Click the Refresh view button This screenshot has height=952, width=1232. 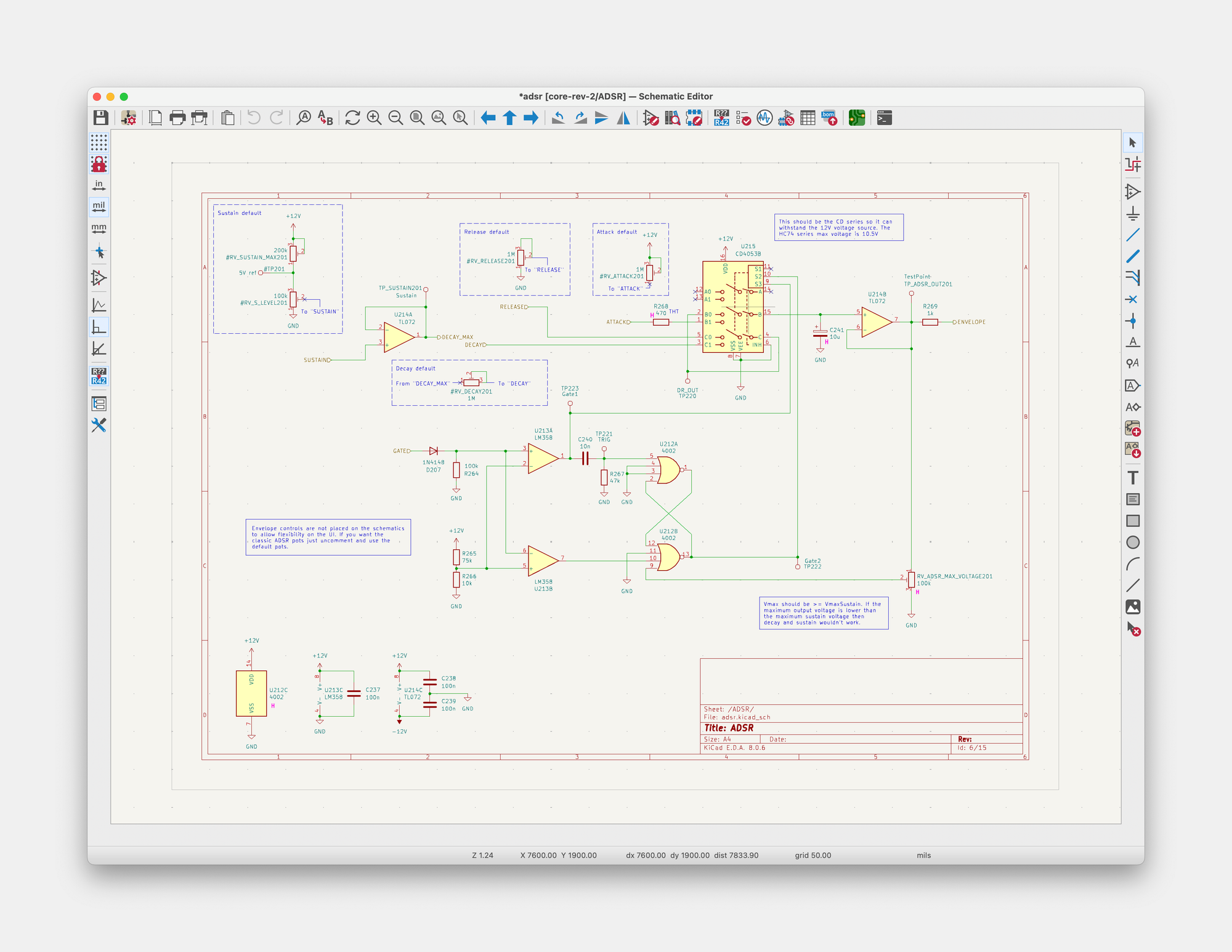(352, 118)
